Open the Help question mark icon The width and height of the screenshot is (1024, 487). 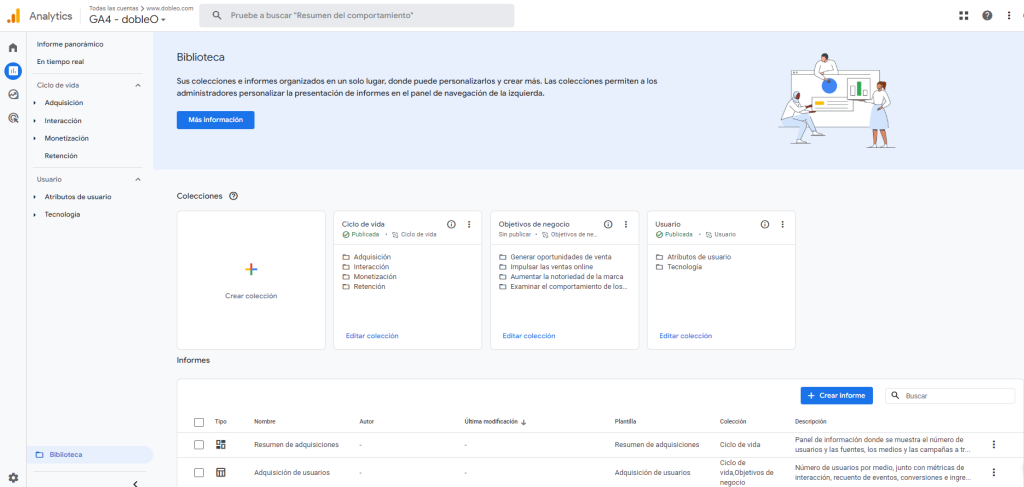point(987,15)
